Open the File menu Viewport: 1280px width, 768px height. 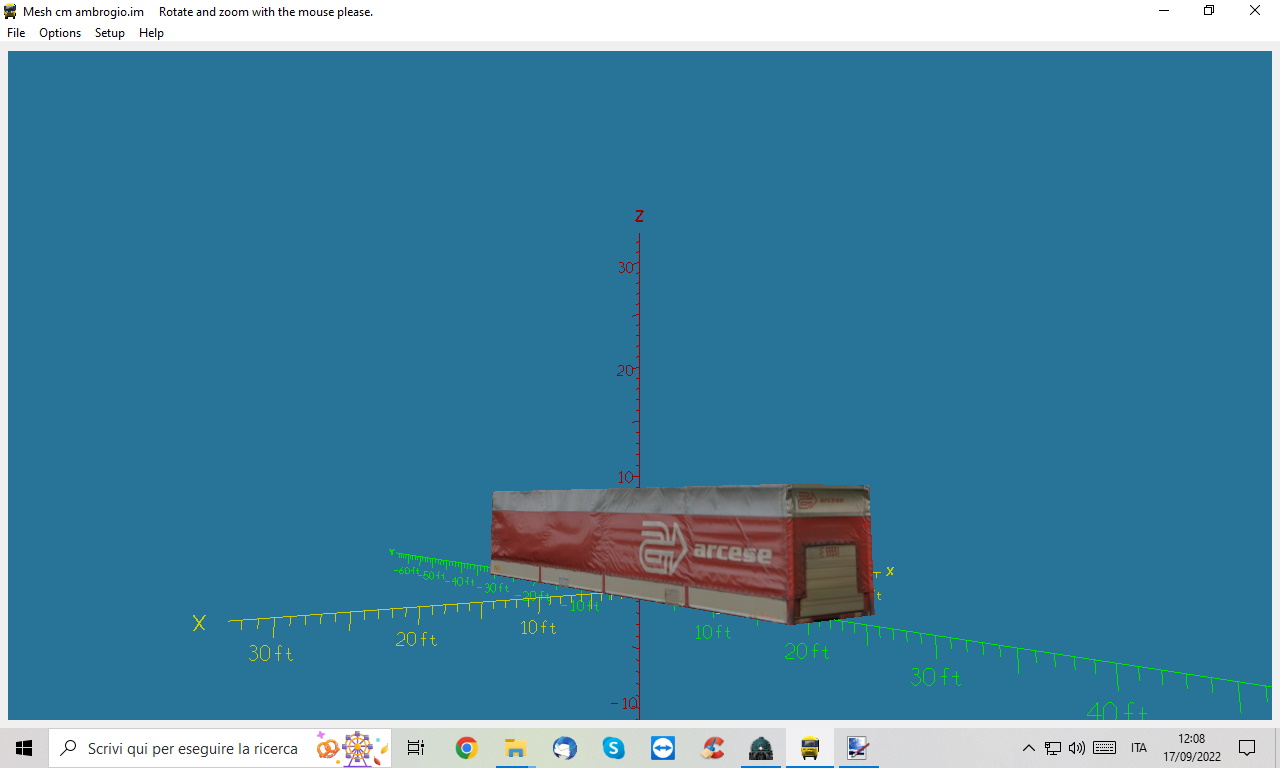tap(16, 33)
